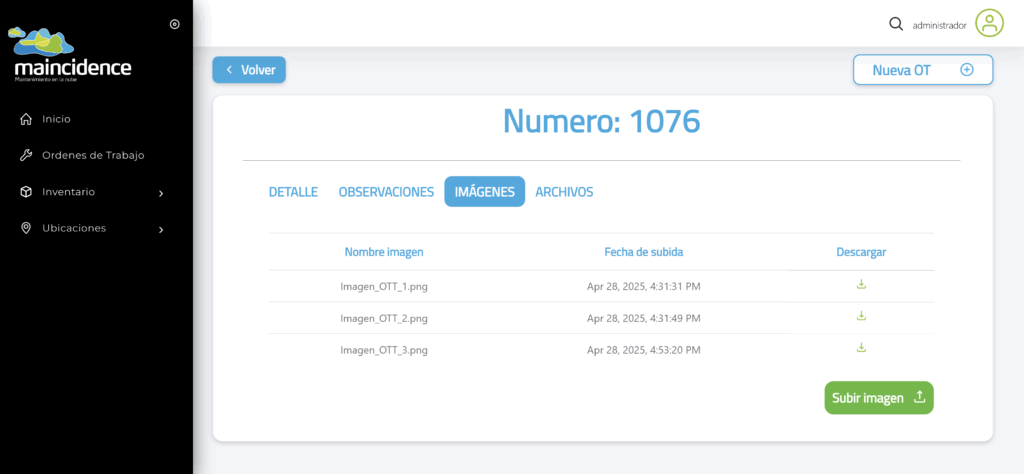Open the ARCHIVOS tab
The height and width of the screenshot is (474, 1024).
pos(564,192)
